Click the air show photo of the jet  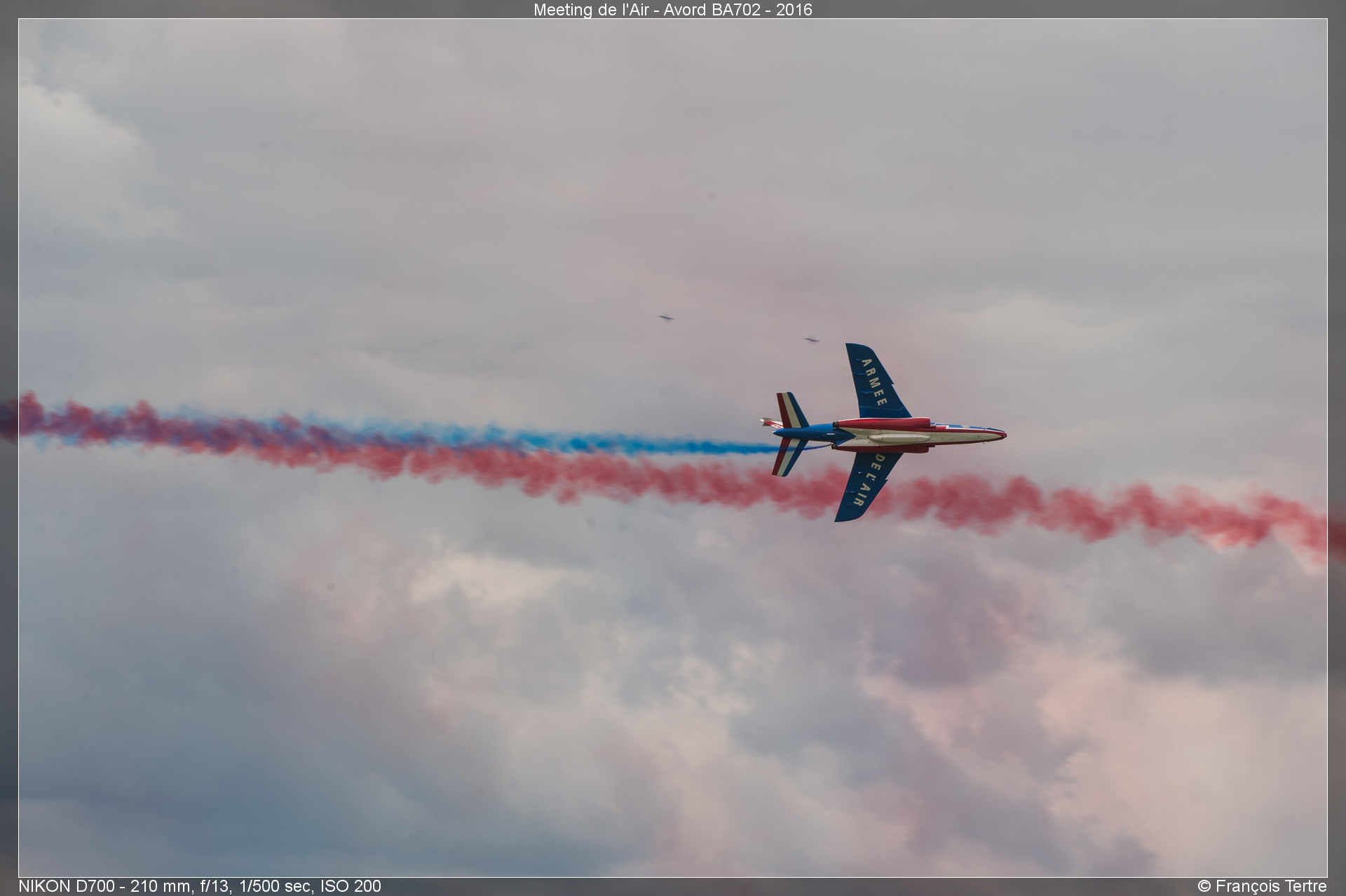[673, 448]
